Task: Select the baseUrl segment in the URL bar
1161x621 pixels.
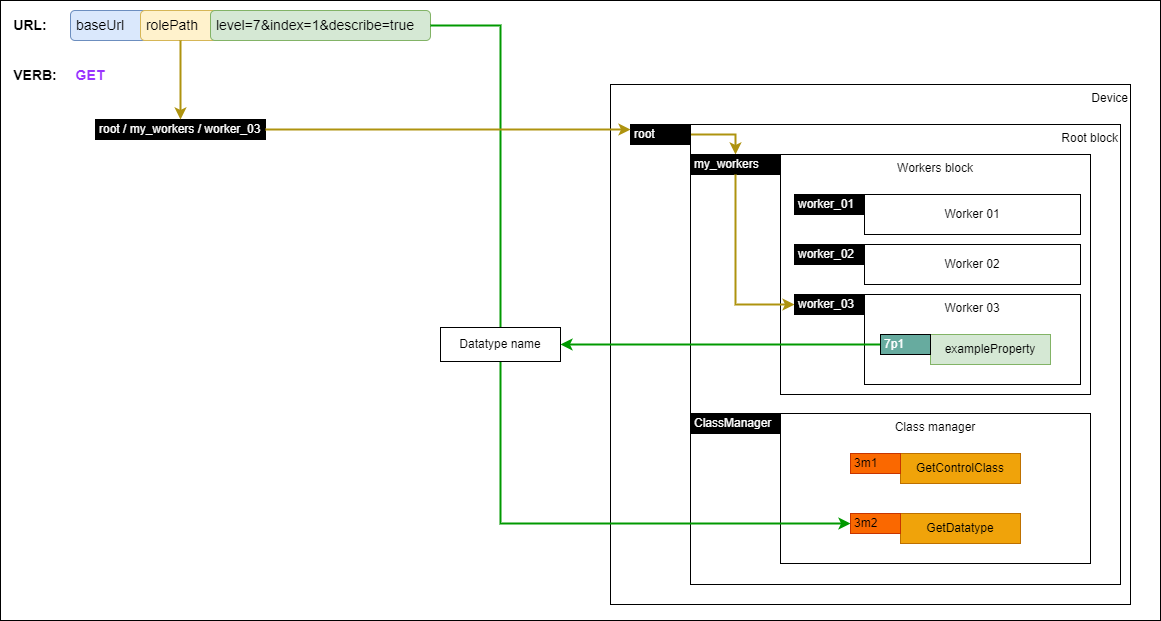Action: click(104, 25)
